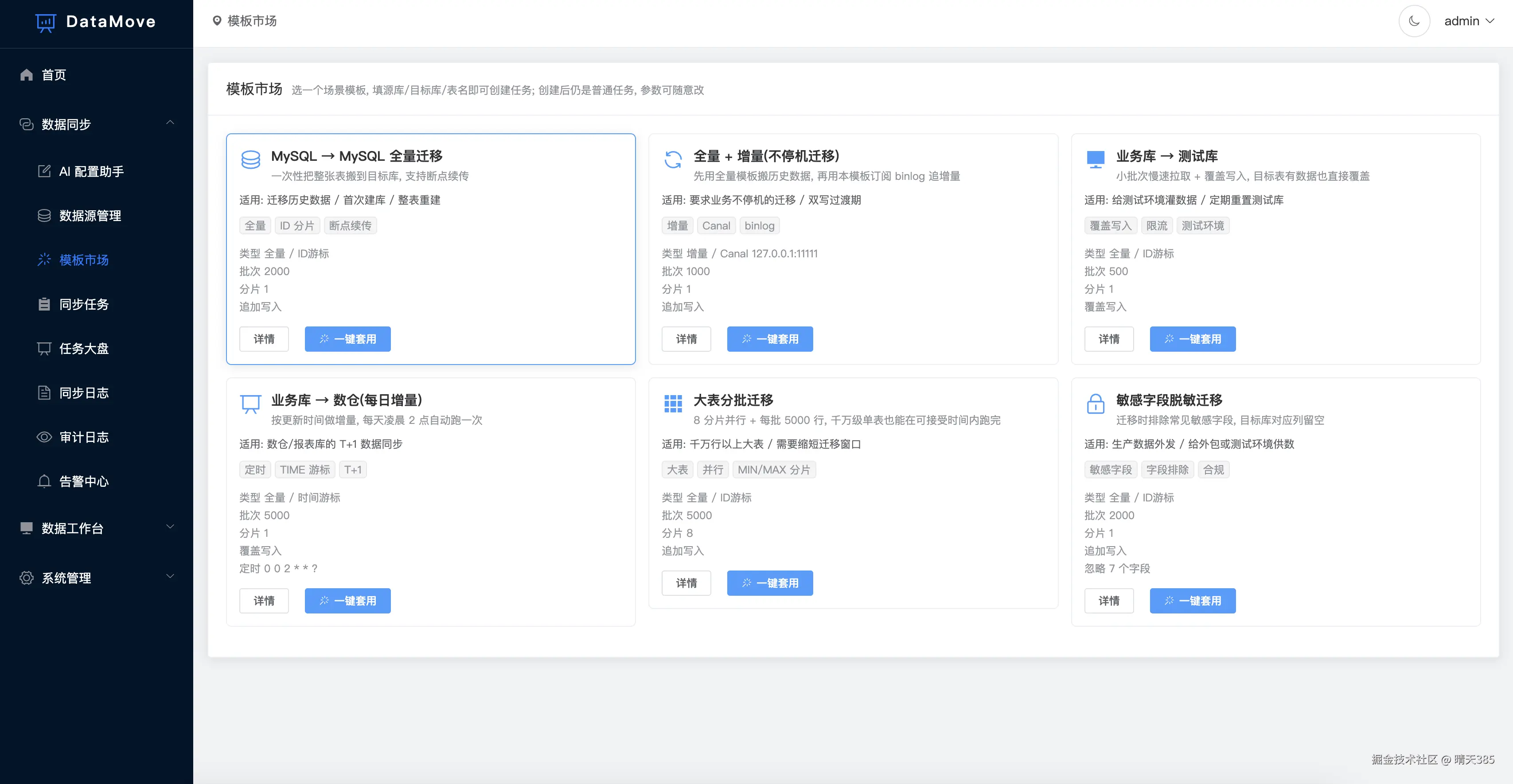1513x784 pixels.
Task: Apply 一键套用 on 业务库 → 测试库 card
Action: (x=1193, y=339)
